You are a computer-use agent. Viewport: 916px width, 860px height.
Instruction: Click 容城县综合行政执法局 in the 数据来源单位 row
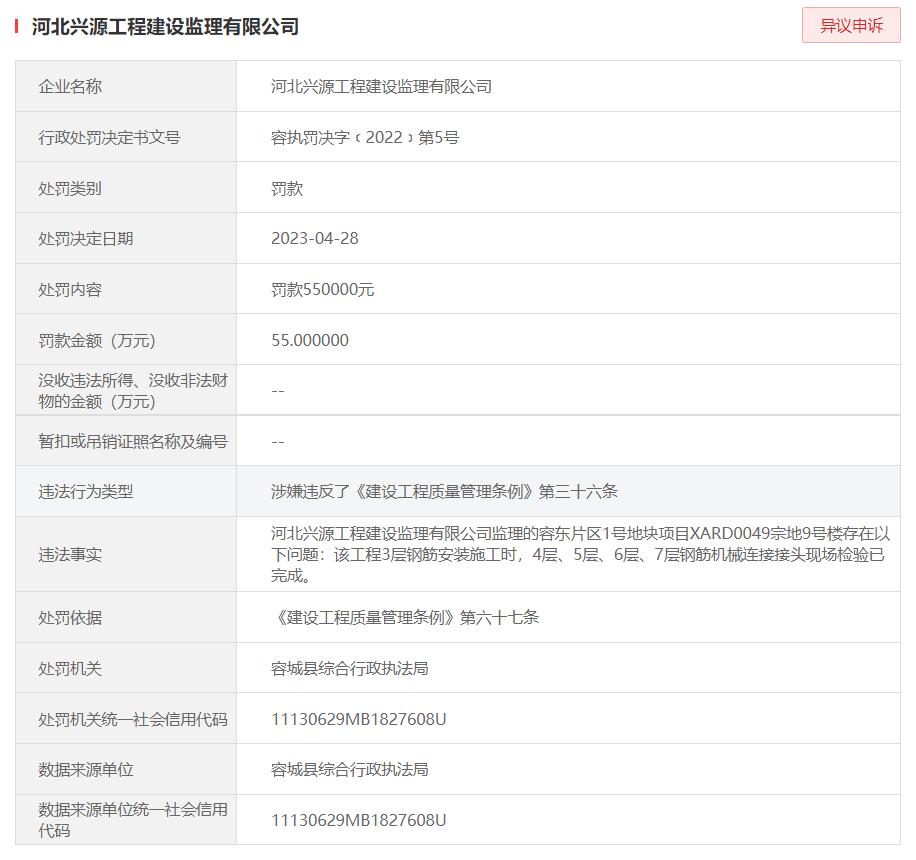point(349,770)
